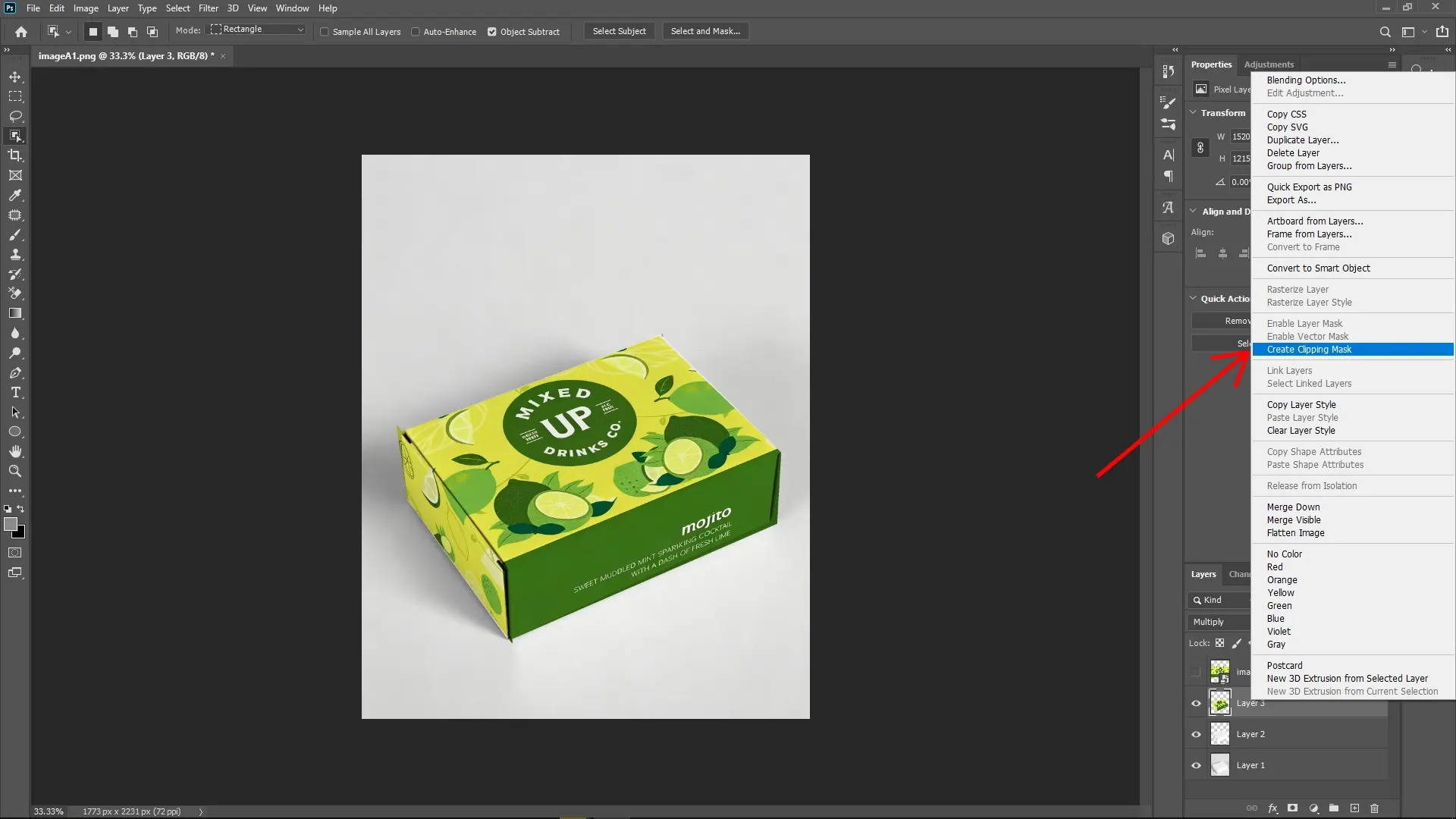1456x819 pixels.
Task: Select the Eyedropper tool
Action: pos(15,196)
